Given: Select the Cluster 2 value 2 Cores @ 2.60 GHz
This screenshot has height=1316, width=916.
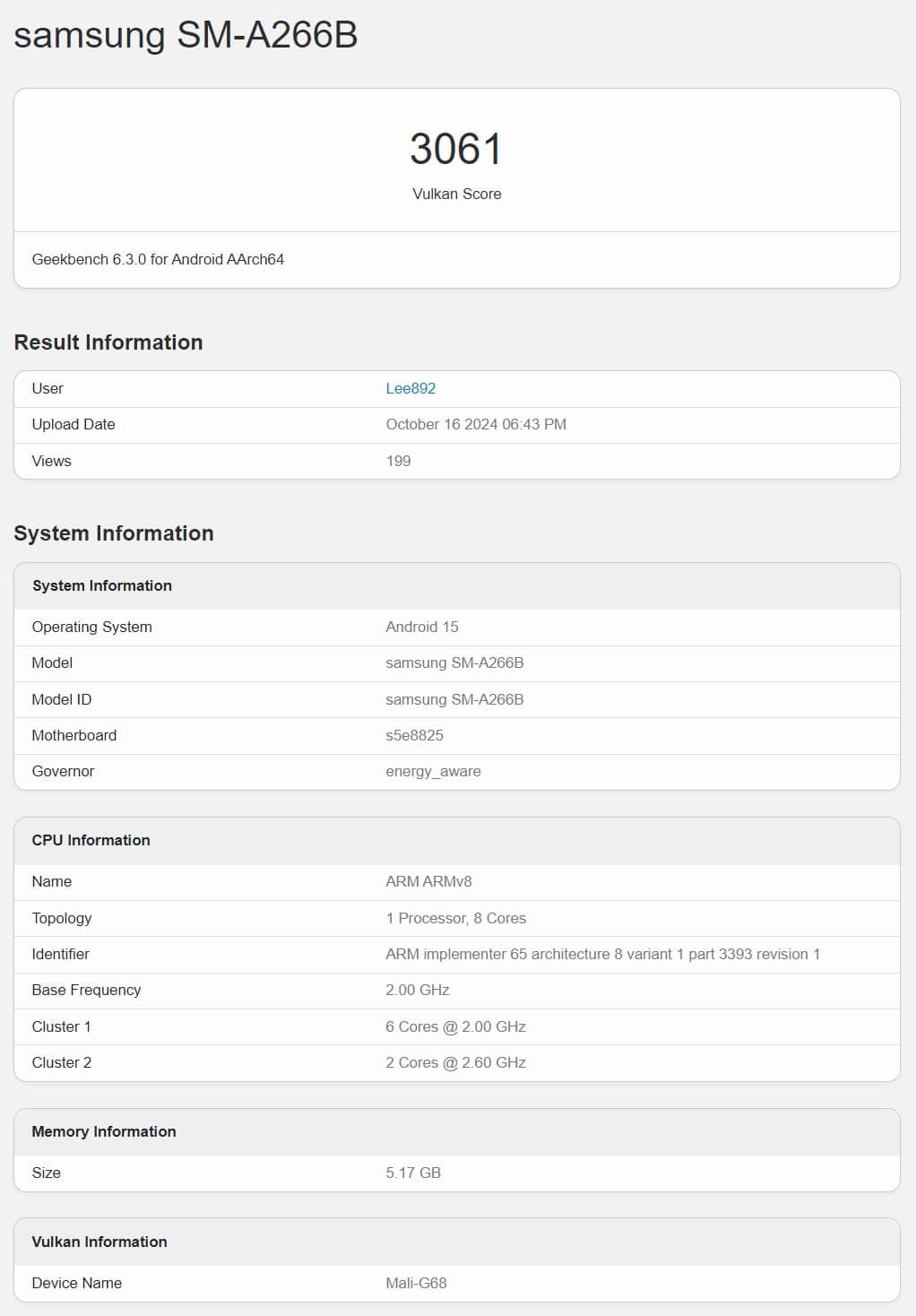Looking at the screenshot, I should [x=455, y=1062].
